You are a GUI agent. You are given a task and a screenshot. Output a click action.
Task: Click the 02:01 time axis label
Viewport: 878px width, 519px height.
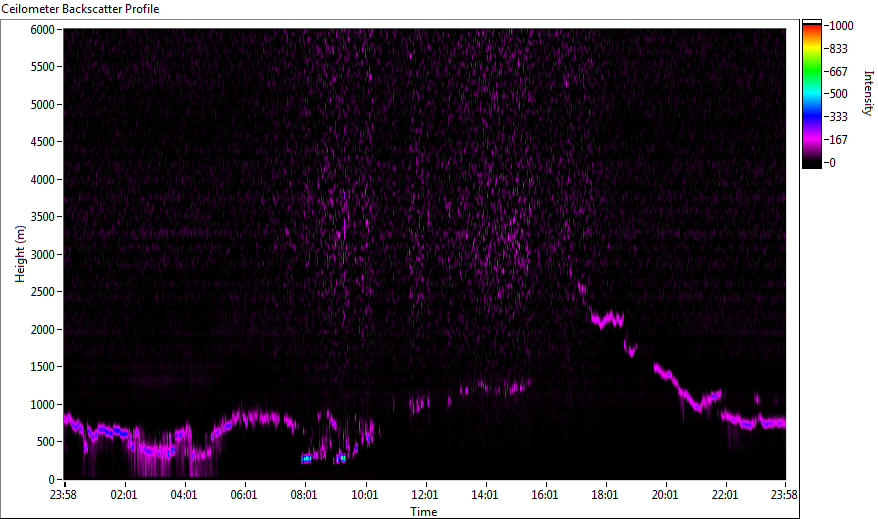(124, 495)
